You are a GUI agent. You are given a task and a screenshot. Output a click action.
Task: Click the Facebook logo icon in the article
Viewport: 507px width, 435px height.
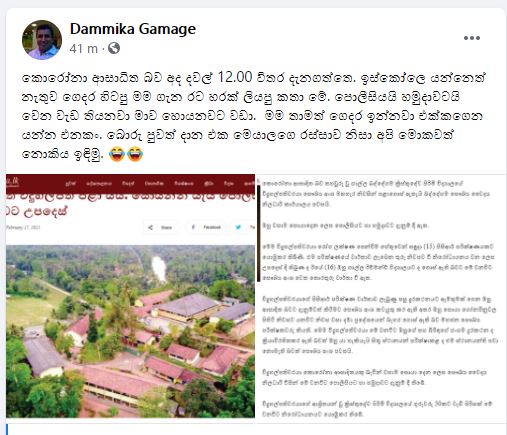click(193, 227)
